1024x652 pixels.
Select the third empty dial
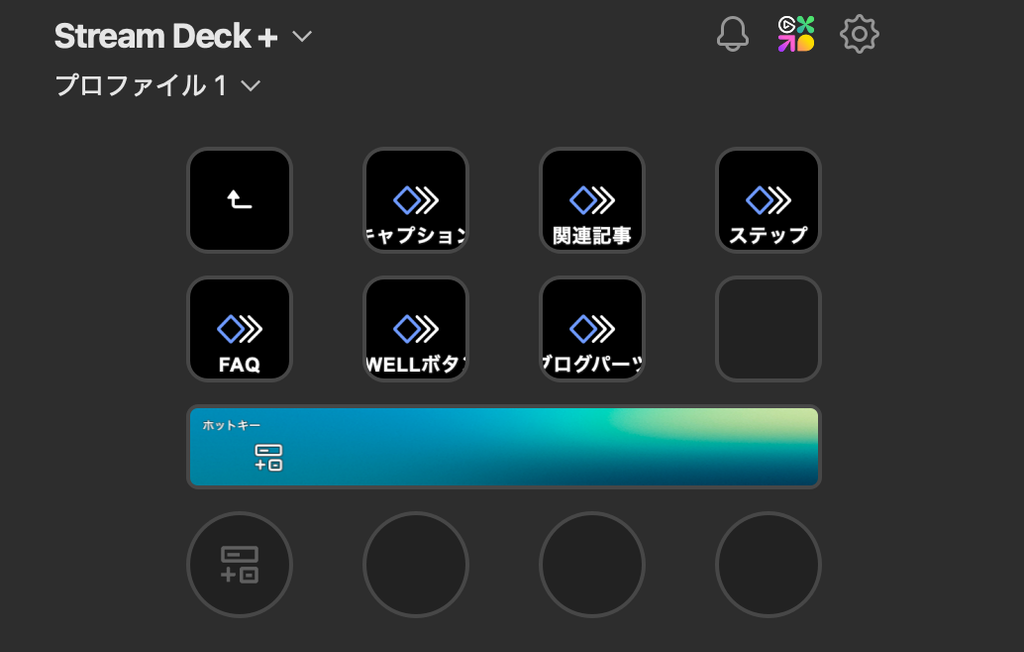[x=592, y=564]
